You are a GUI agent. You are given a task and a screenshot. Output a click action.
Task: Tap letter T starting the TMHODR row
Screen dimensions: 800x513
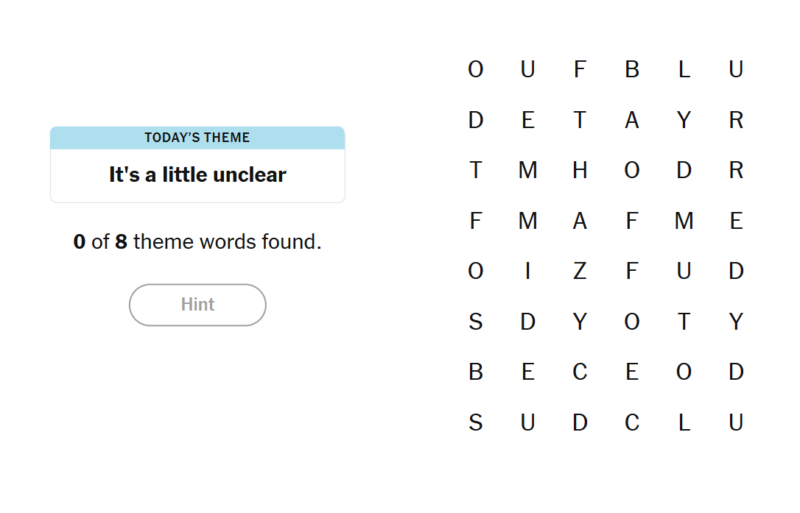click(x=476, y=171)
